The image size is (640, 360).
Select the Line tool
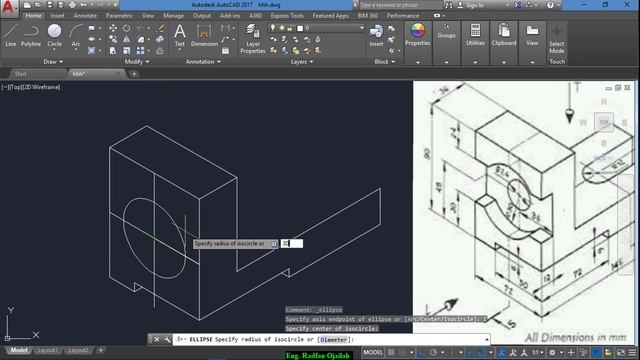[x=11, y=36]
